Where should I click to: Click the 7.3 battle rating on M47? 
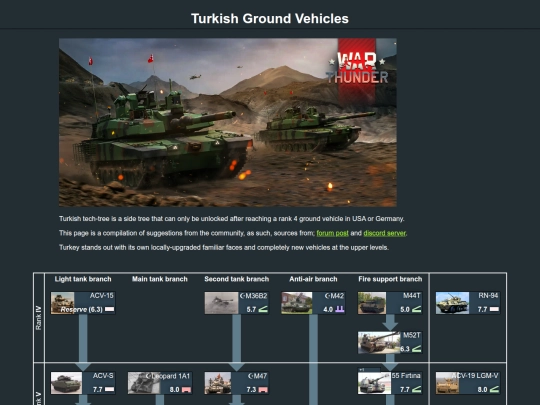251,390
